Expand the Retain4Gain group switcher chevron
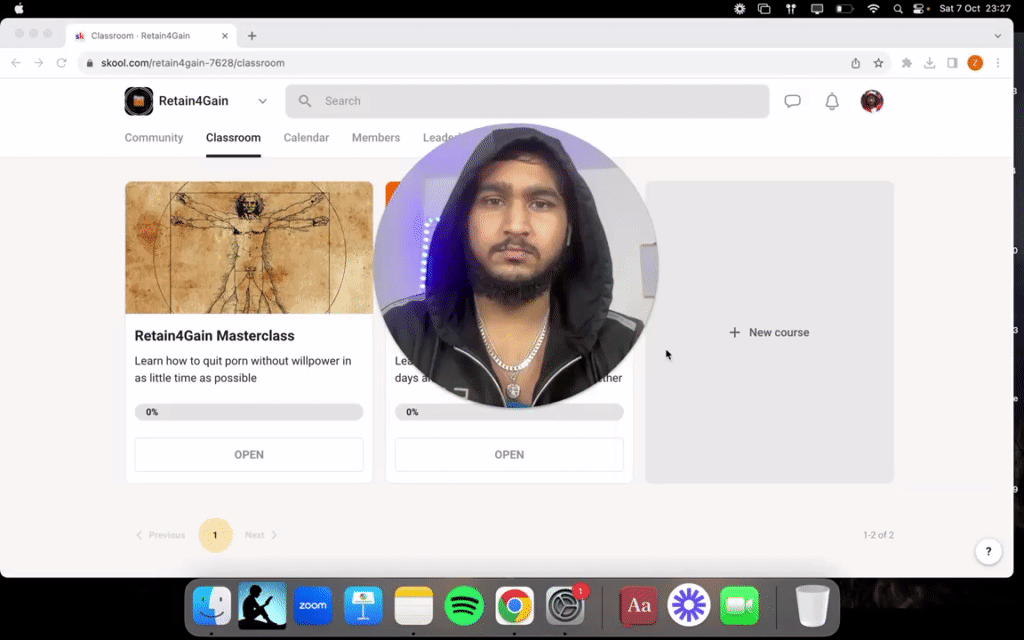 point(262,101)
